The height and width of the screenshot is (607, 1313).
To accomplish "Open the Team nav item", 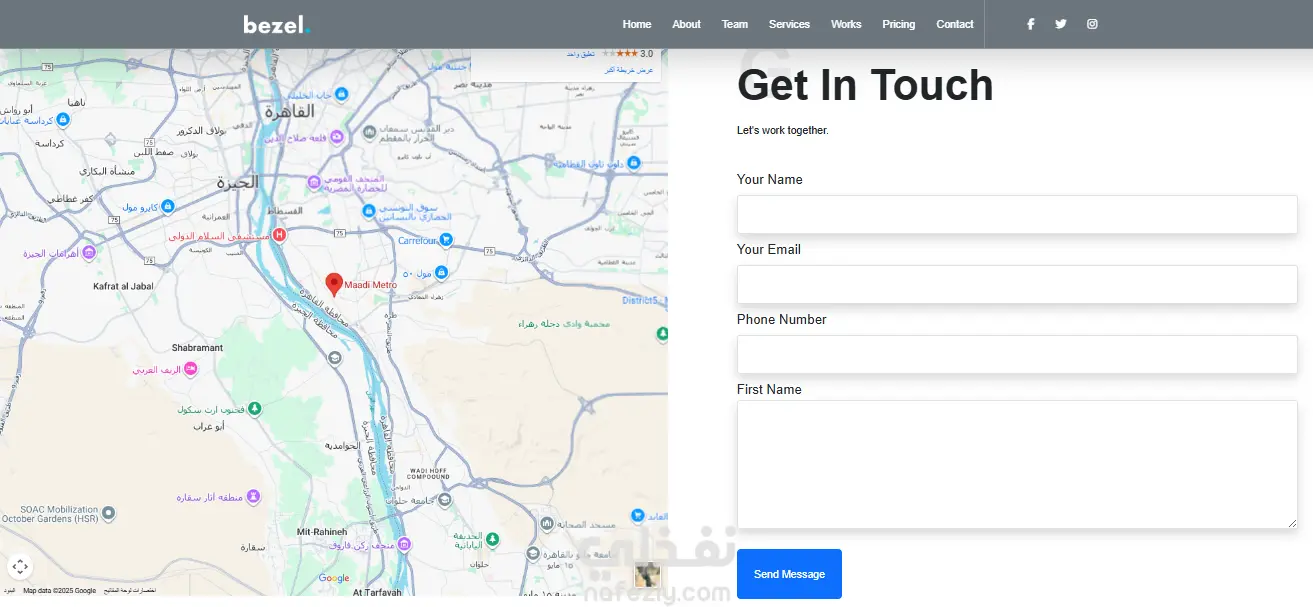I will (x=735, y=24).
